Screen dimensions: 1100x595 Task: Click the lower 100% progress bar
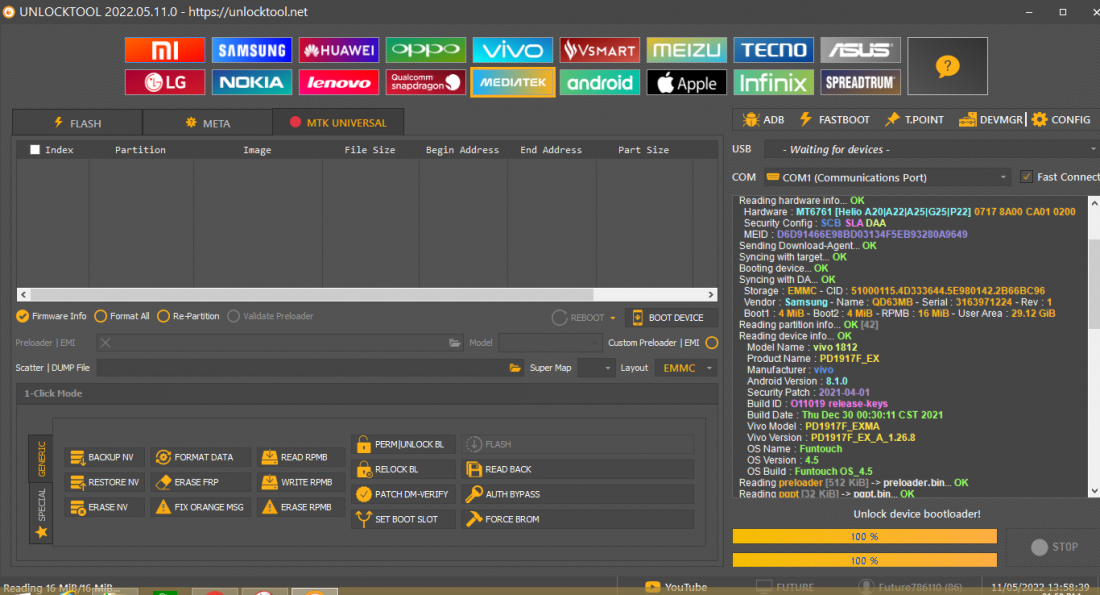(864, 560)
